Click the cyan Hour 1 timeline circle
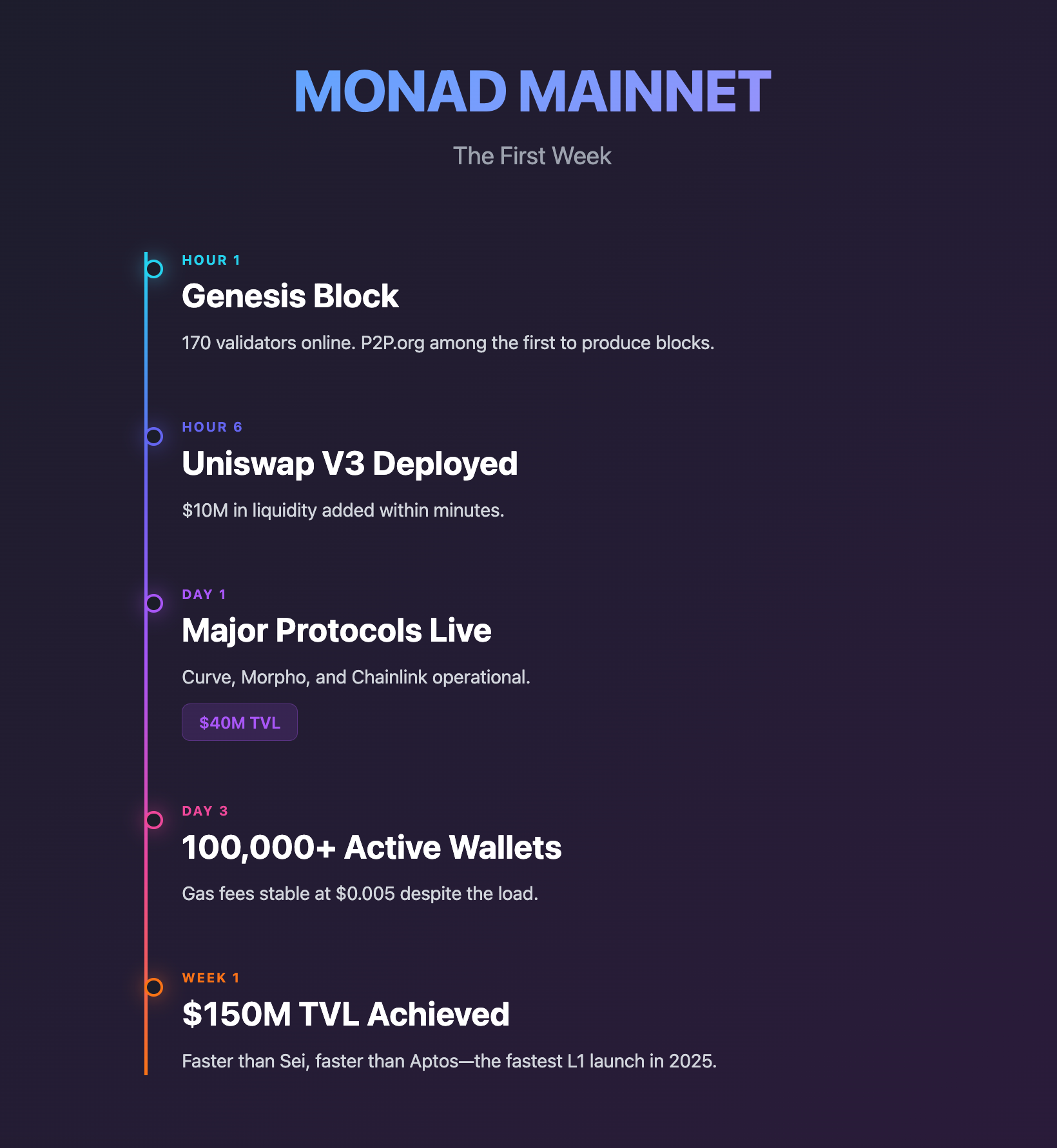 154,269
